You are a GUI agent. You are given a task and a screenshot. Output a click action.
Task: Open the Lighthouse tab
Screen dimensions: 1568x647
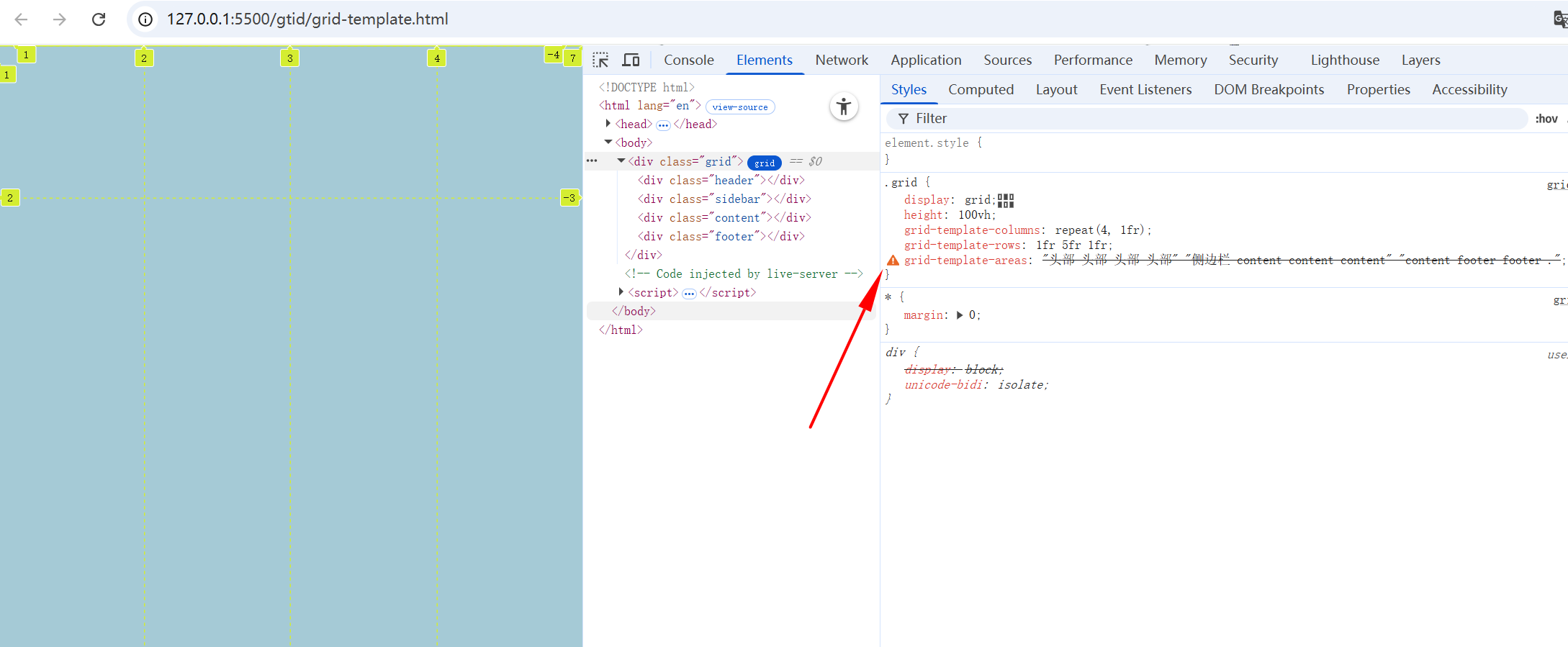point(1345,60)
